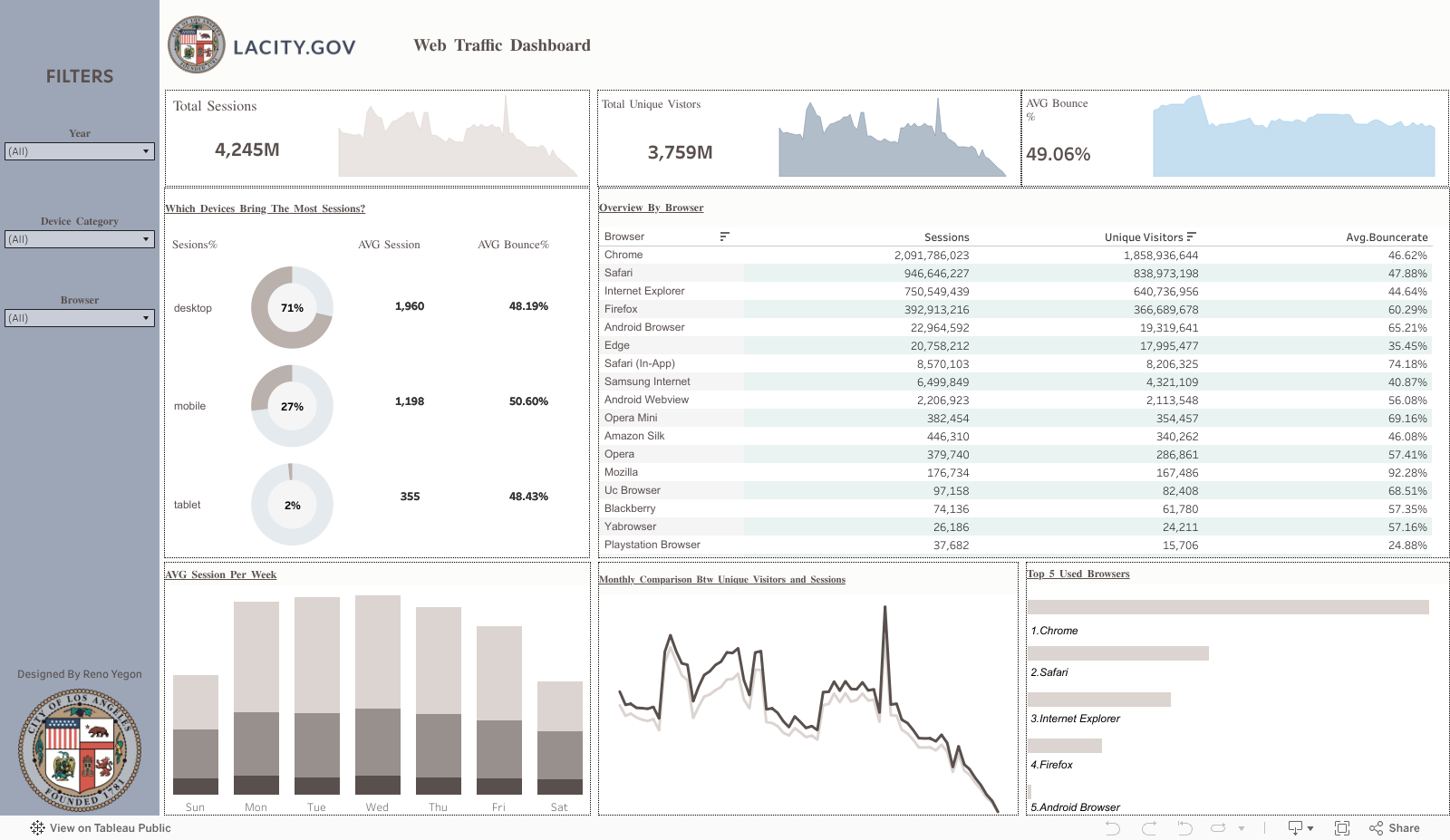The image size is (1450, 840).
Task: Click the Tableau logo icon
Action: click(37, 828)
